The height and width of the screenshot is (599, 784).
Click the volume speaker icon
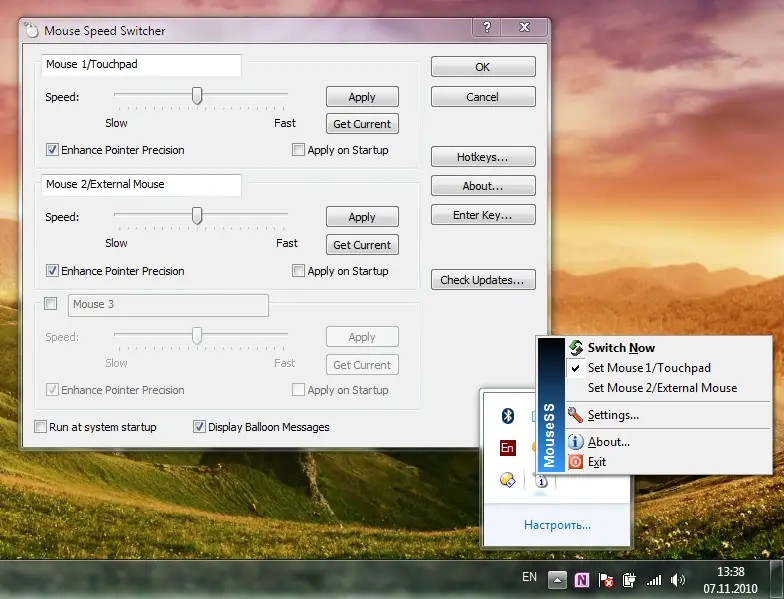(x=678, y=580)
